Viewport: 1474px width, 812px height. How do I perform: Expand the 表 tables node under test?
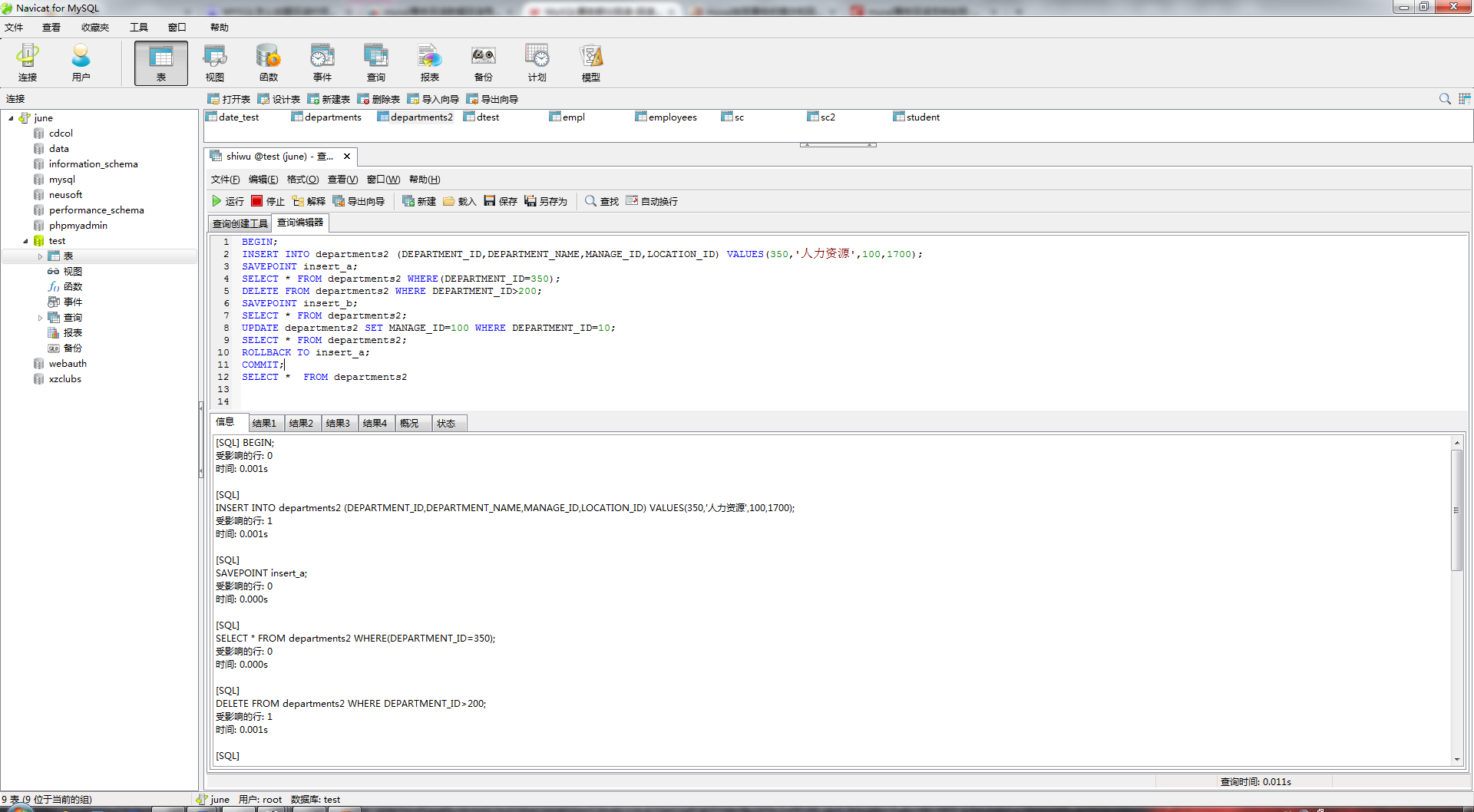tap(40, 256)
